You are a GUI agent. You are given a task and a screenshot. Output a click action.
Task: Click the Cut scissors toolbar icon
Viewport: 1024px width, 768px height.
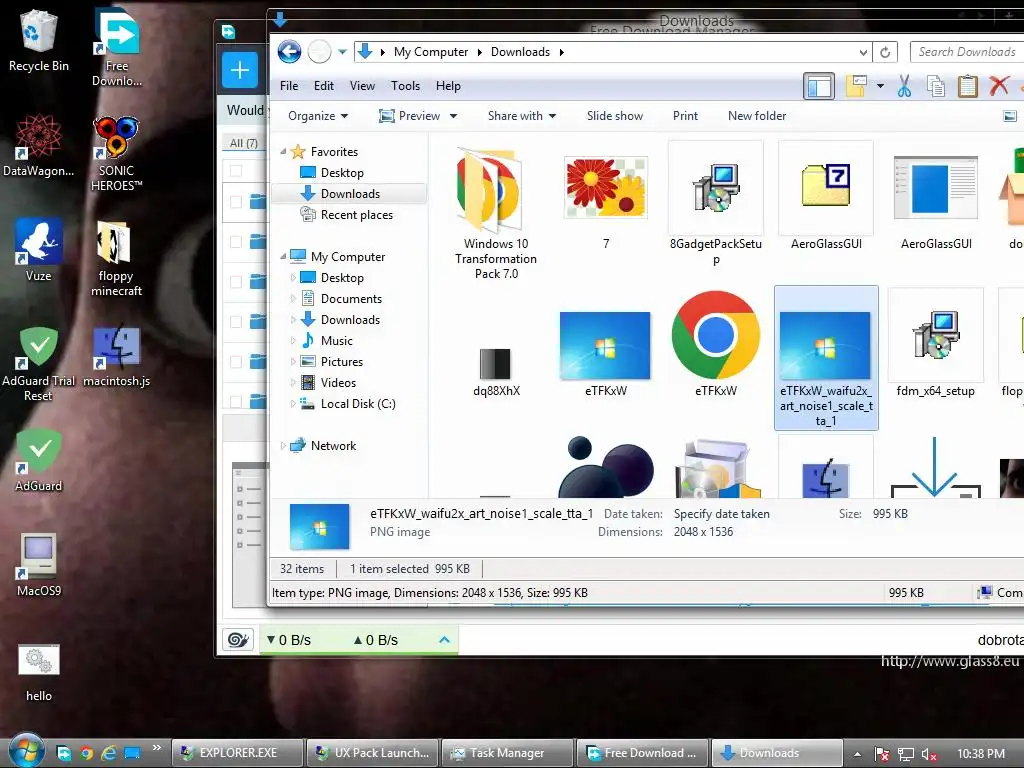point(904,86)
